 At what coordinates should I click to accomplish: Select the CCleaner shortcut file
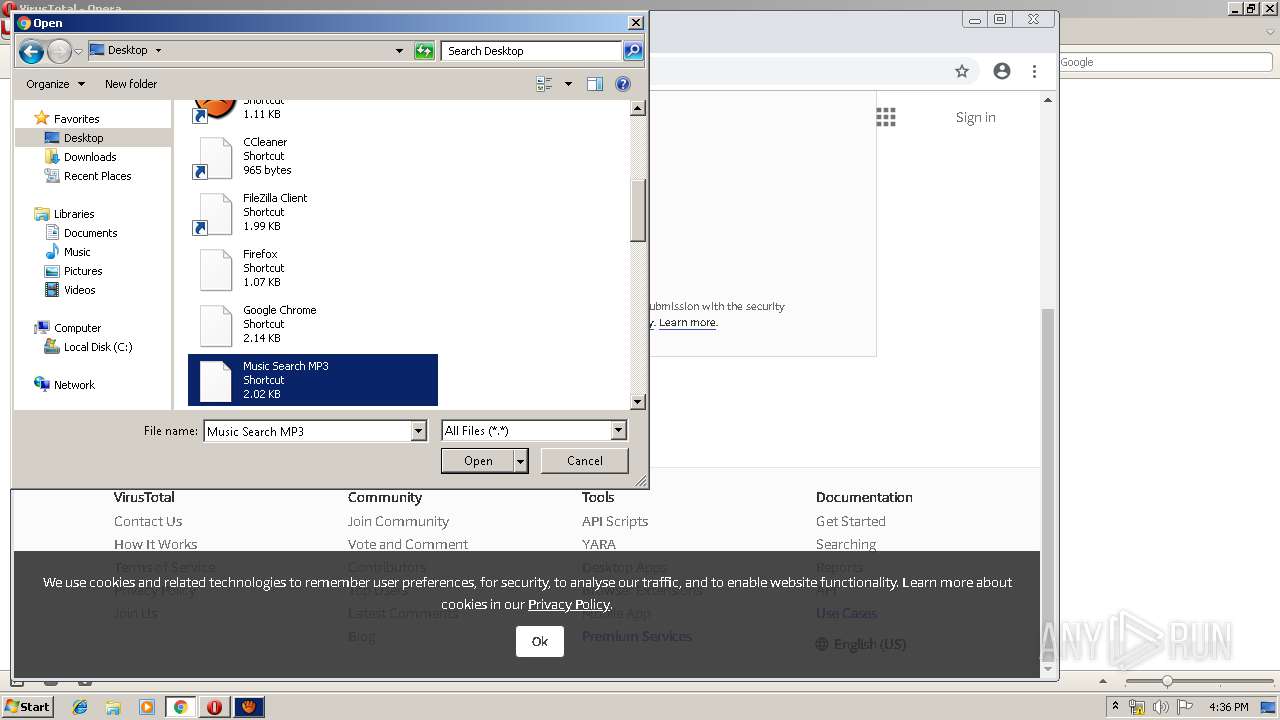coord(313,157)
